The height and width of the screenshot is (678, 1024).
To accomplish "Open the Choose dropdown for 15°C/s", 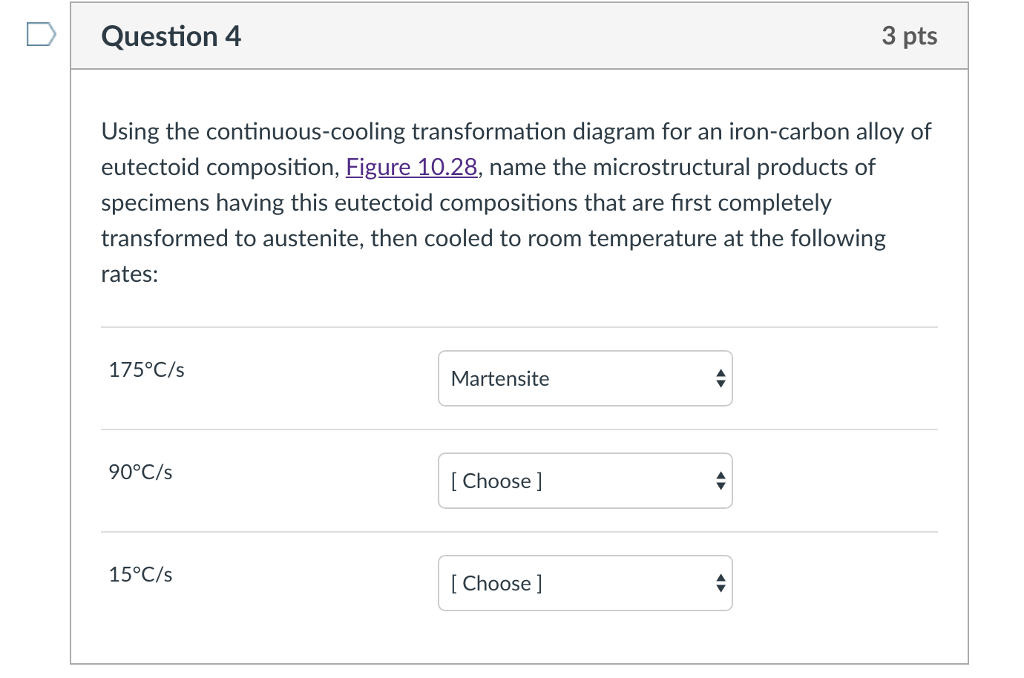I will 585,583.
